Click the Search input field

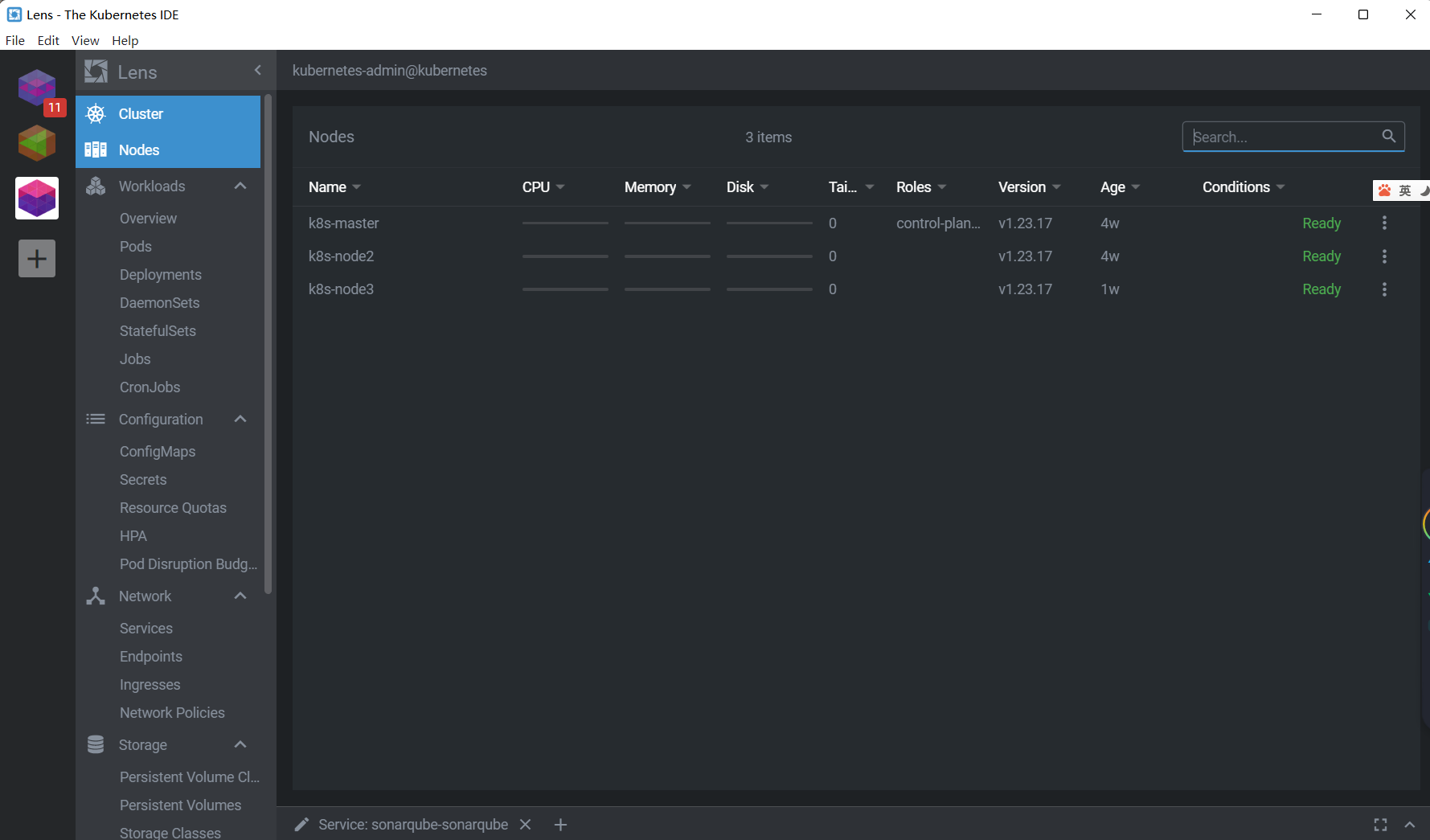(1281, 137)
